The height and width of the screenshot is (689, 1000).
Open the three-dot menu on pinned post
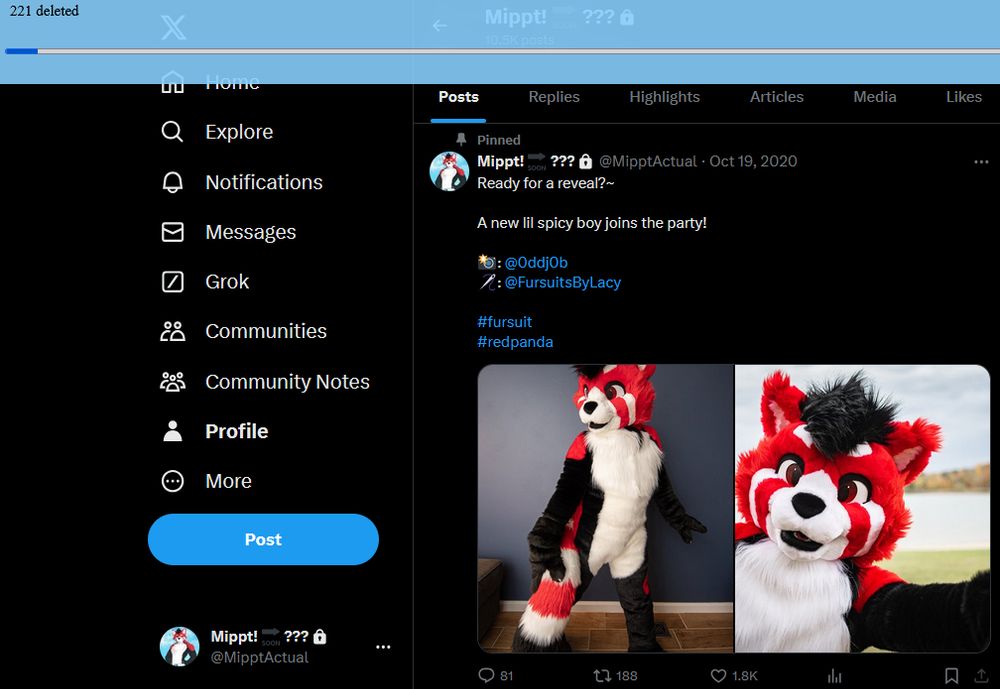point(981,162)
